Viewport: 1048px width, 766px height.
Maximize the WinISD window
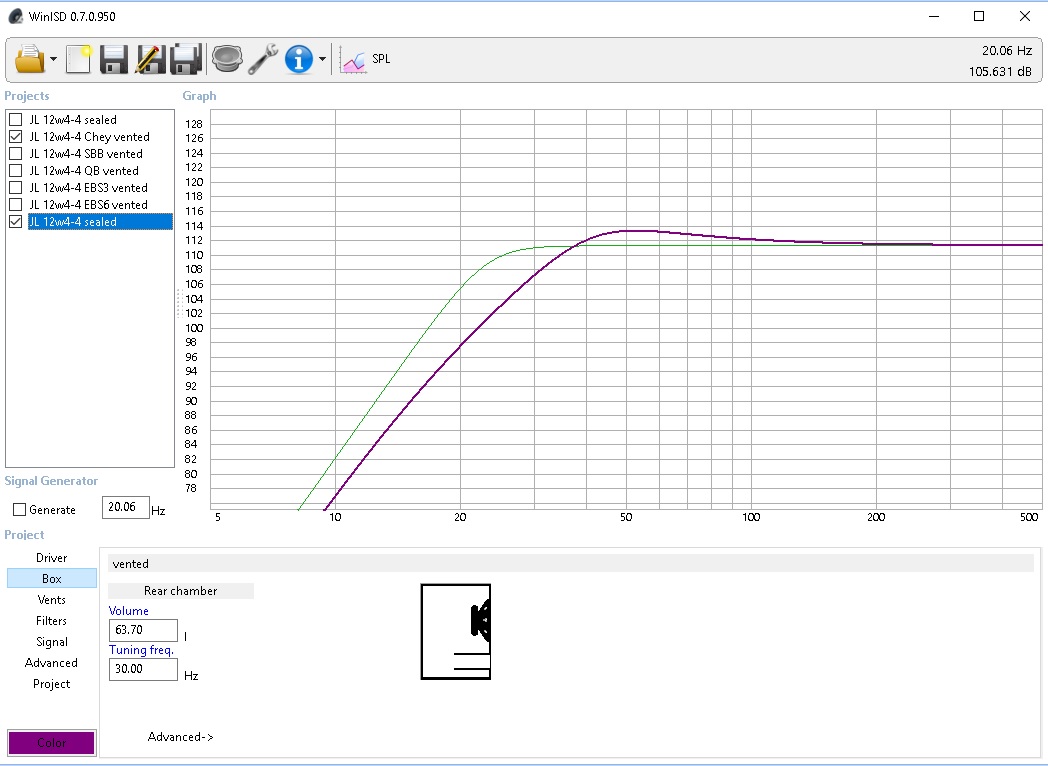pos(979,16)
